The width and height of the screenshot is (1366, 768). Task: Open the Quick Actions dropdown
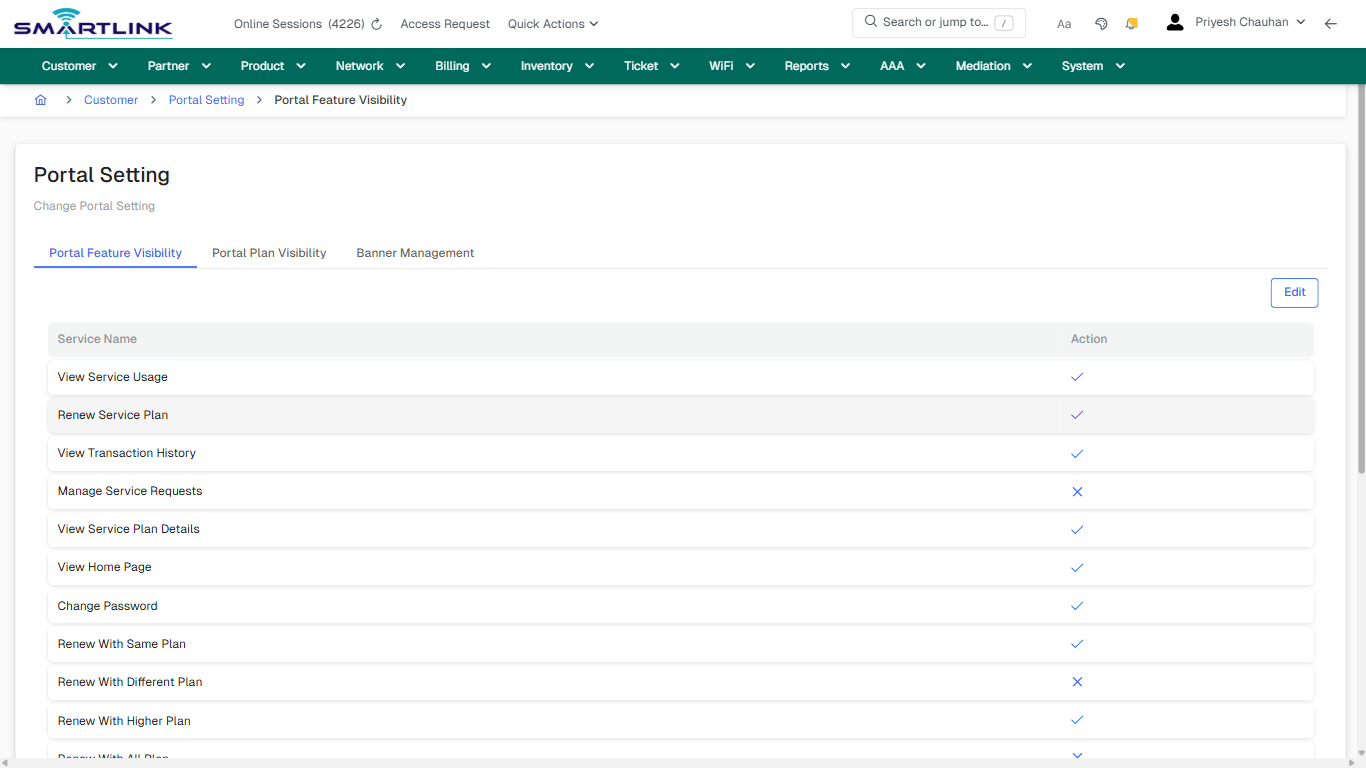552,23
